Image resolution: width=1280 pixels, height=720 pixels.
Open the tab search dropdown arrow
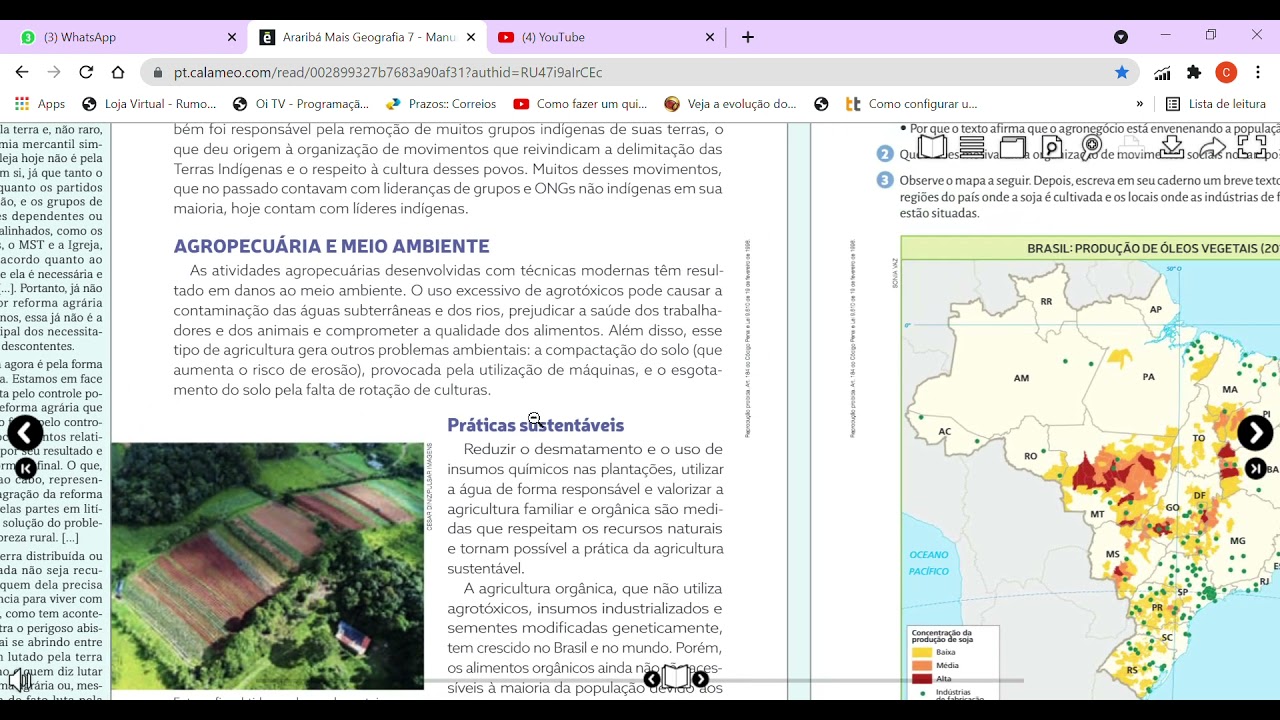[1121, 37]
